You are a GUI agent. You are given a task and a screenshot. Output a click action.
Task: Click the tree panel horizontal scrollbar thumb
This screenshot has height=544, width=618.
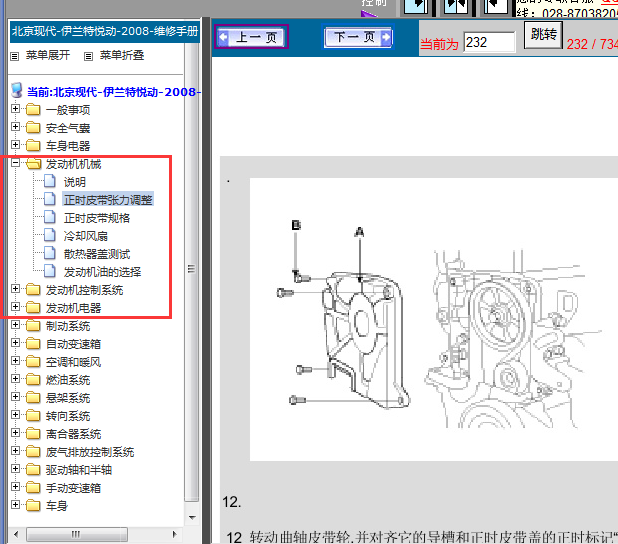(x=77, y=535)
